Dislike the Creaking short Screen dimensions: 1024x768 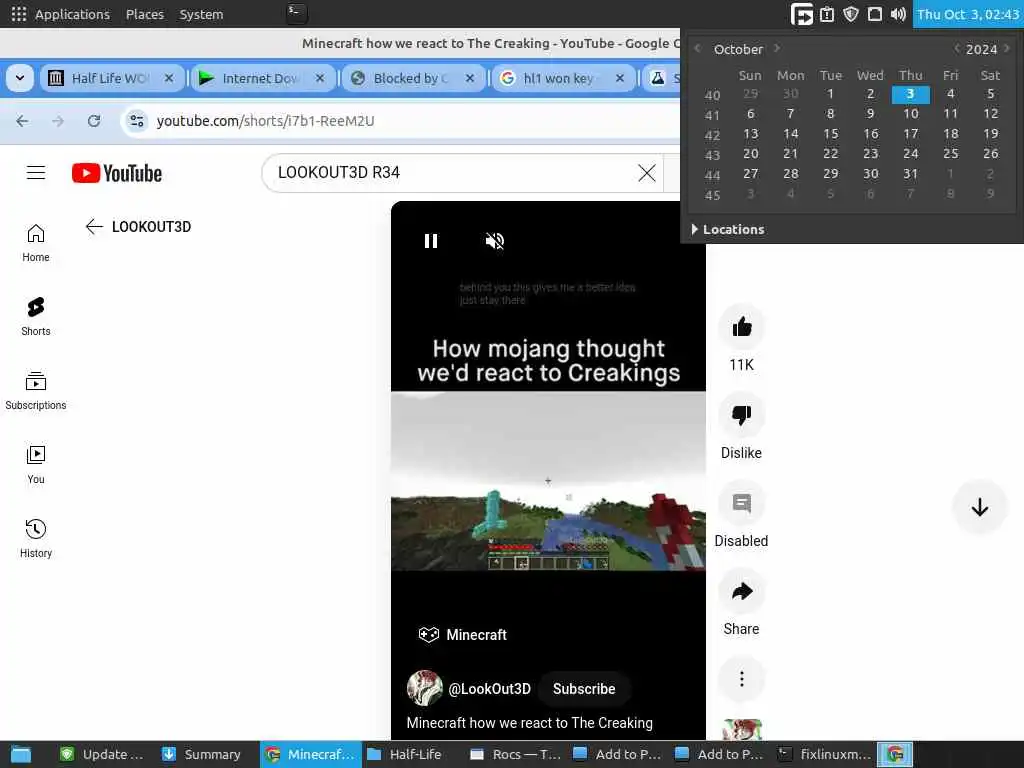(x=741, y=415)
